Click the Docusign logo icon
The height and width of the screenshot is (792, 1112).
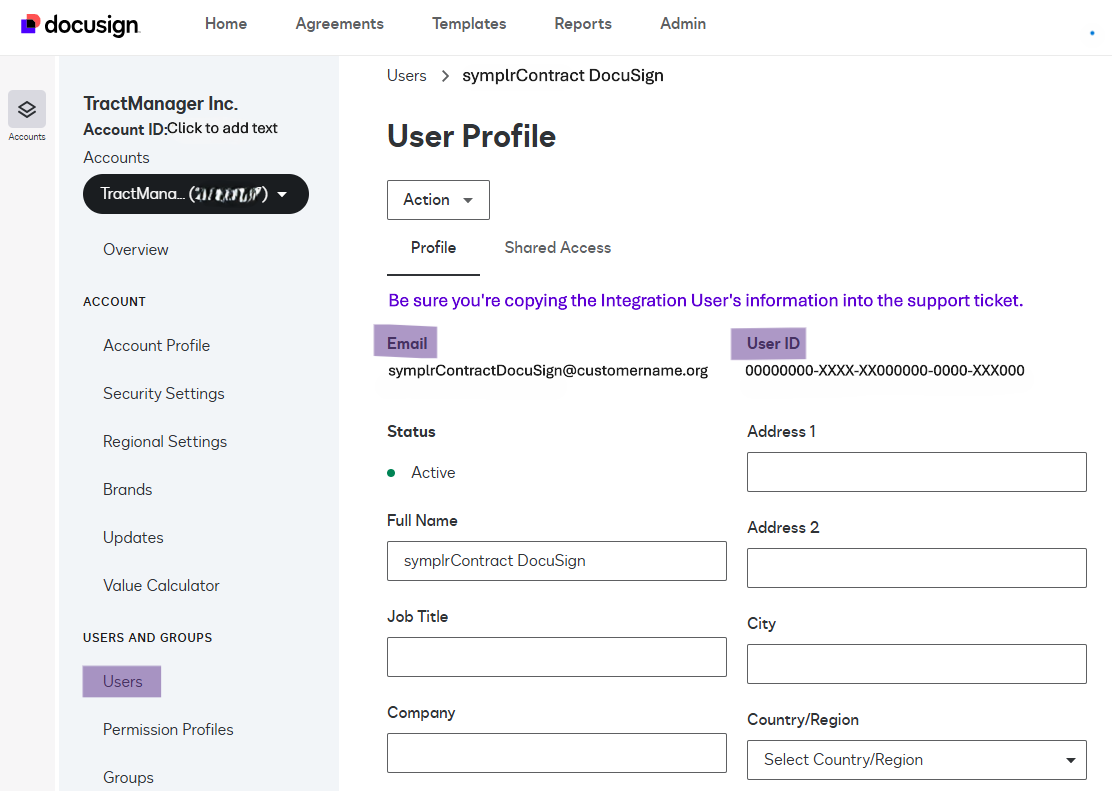29,25
